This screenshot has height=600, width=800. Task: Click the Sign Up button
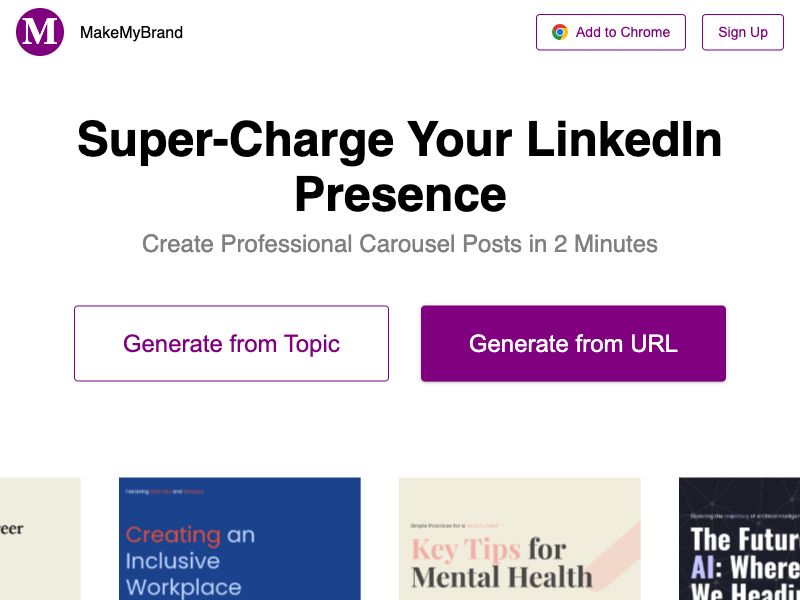(x=743, y=32)
